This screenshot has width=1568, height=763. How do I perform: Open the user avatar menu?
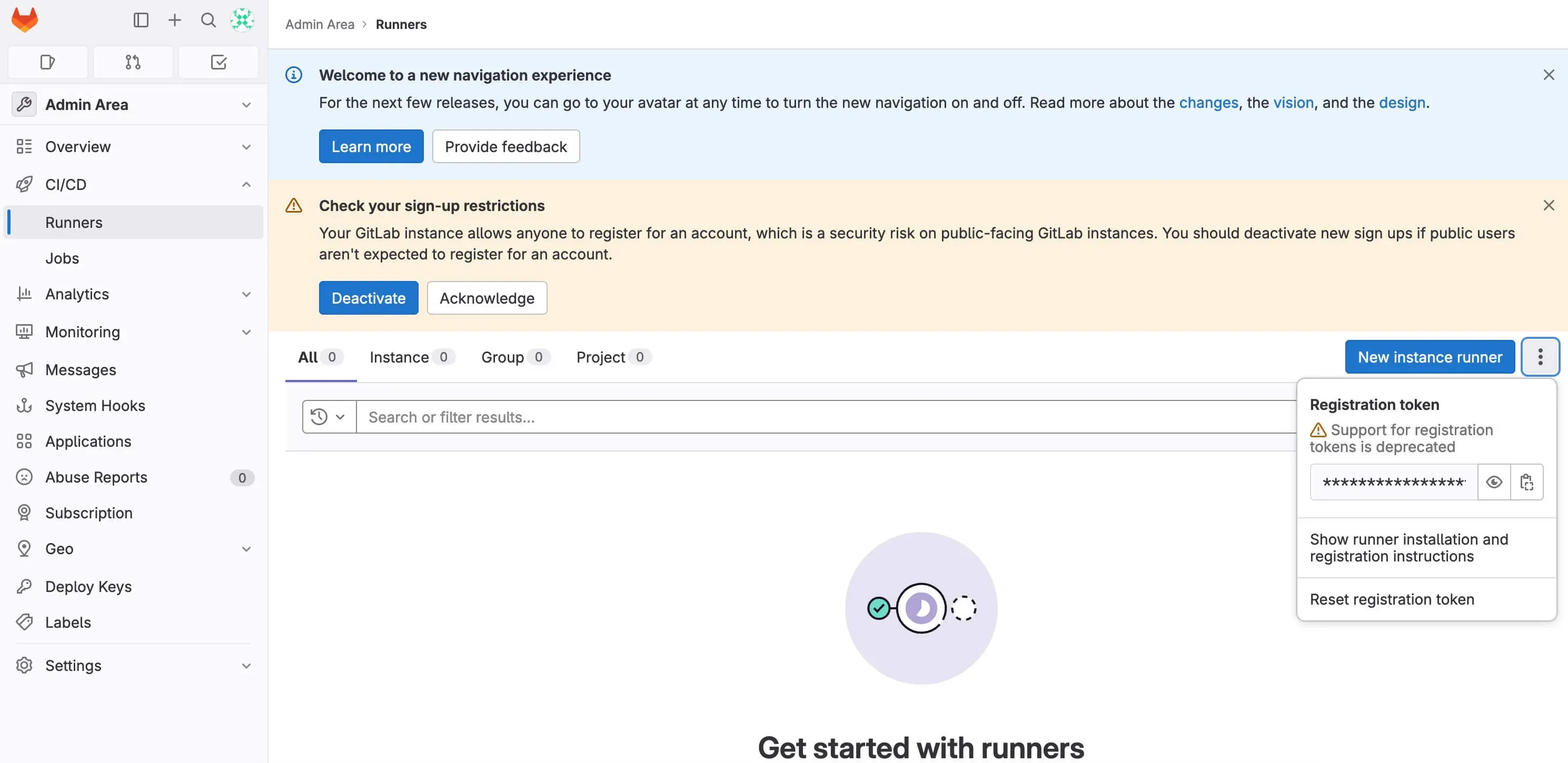pyautogui.click(x=242, y=20)
